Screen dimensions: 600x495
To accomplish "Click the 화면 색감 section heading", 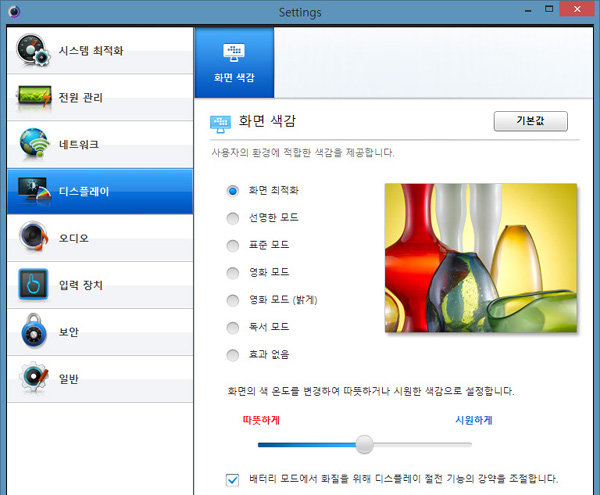I will (267, 121).
